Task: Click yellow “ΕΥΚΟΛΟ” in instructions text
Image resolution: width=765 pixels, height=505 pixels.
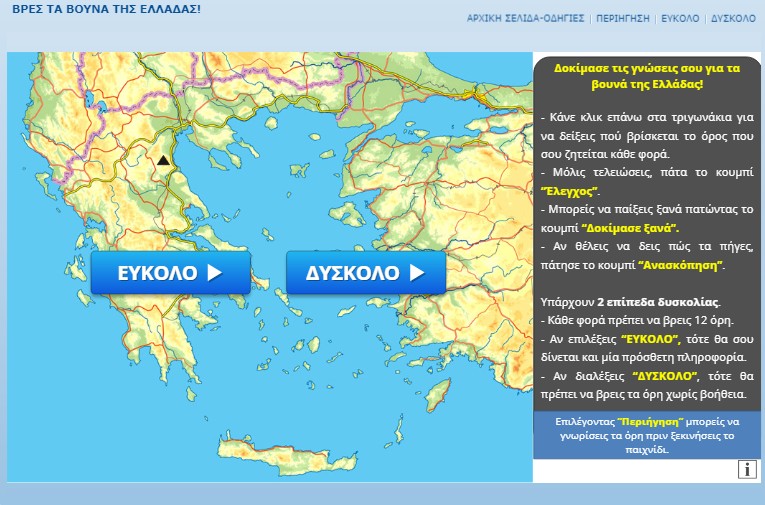Action: click(650, 339)
